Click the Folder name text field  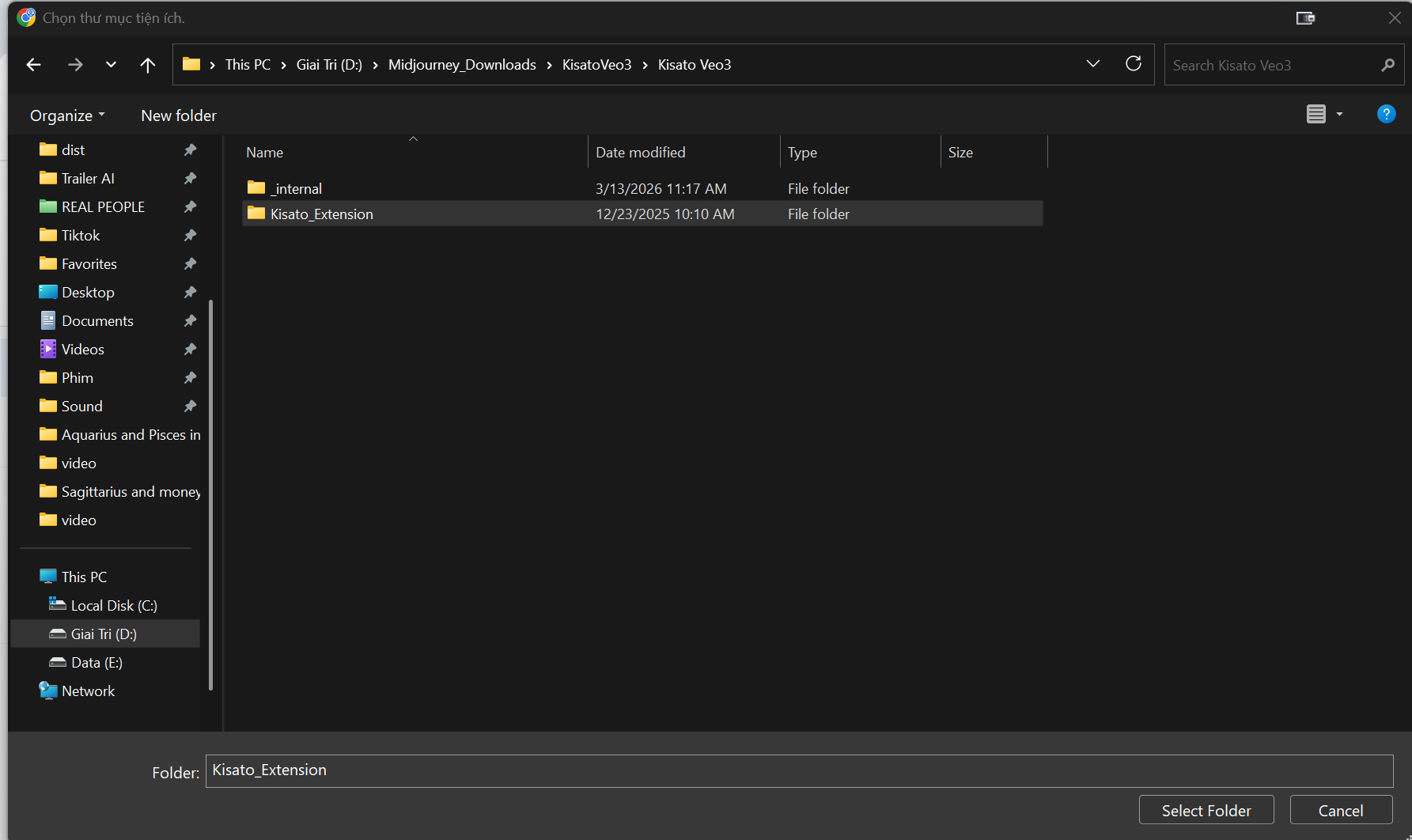click(799, 770)
